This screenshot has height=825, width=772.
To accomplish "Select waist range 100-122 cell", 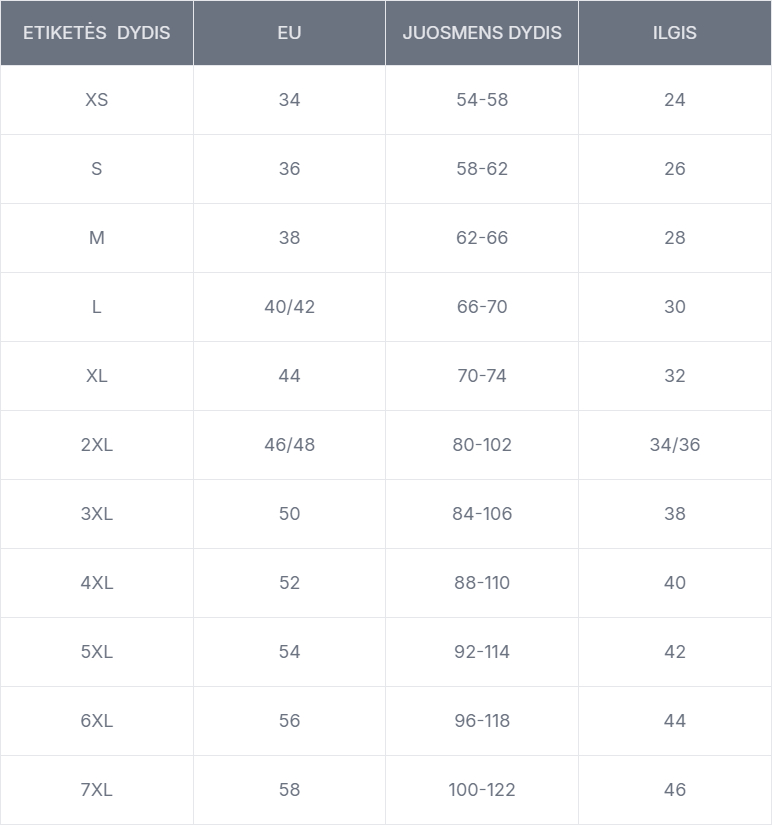I will click(482, 790).
